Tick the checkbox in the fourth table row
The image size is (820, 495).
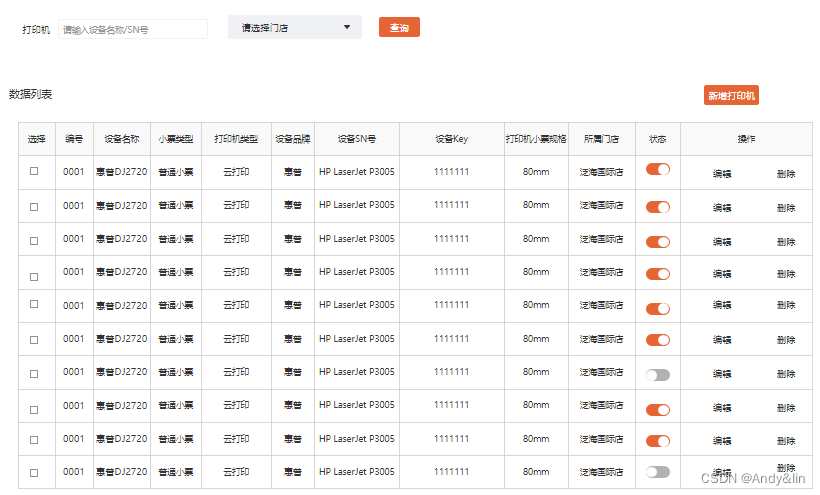pyautogui.click(x=34, y=277)
